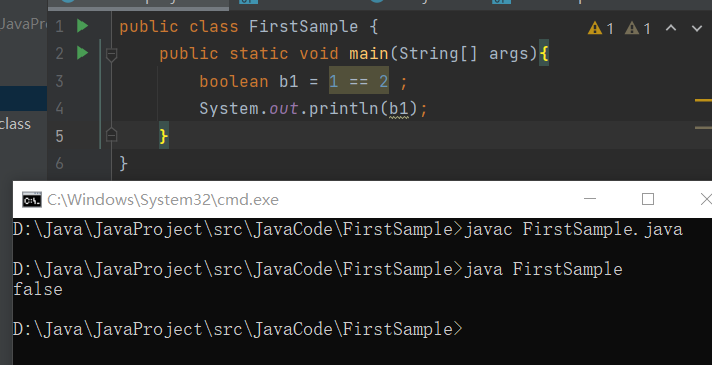The height and width of the screenshot is (365, 712).
Task: Click the java FirstSample command text
Action: 543,269
